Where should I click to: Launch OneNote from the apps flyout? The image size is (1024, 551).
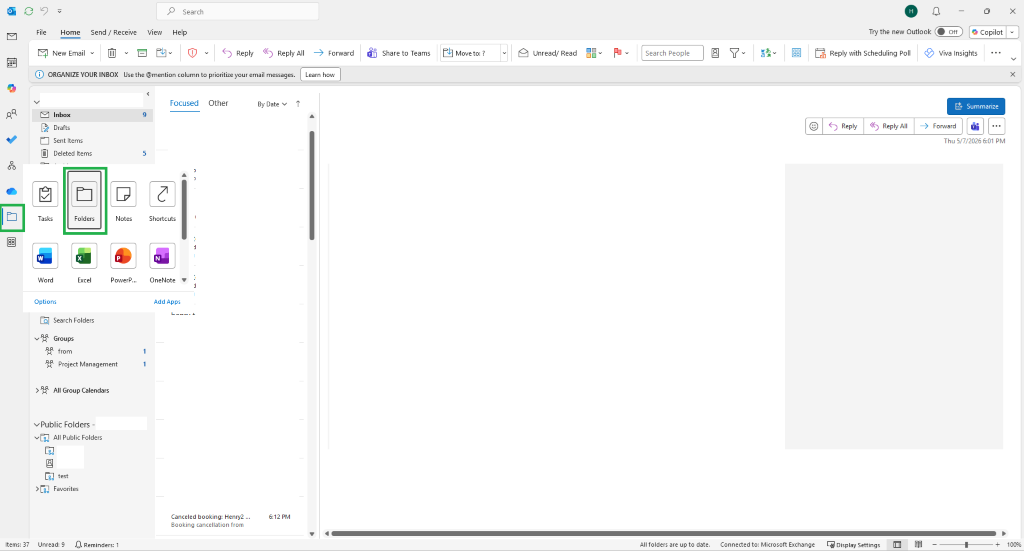pyautogui.click(x=162, y=263)
